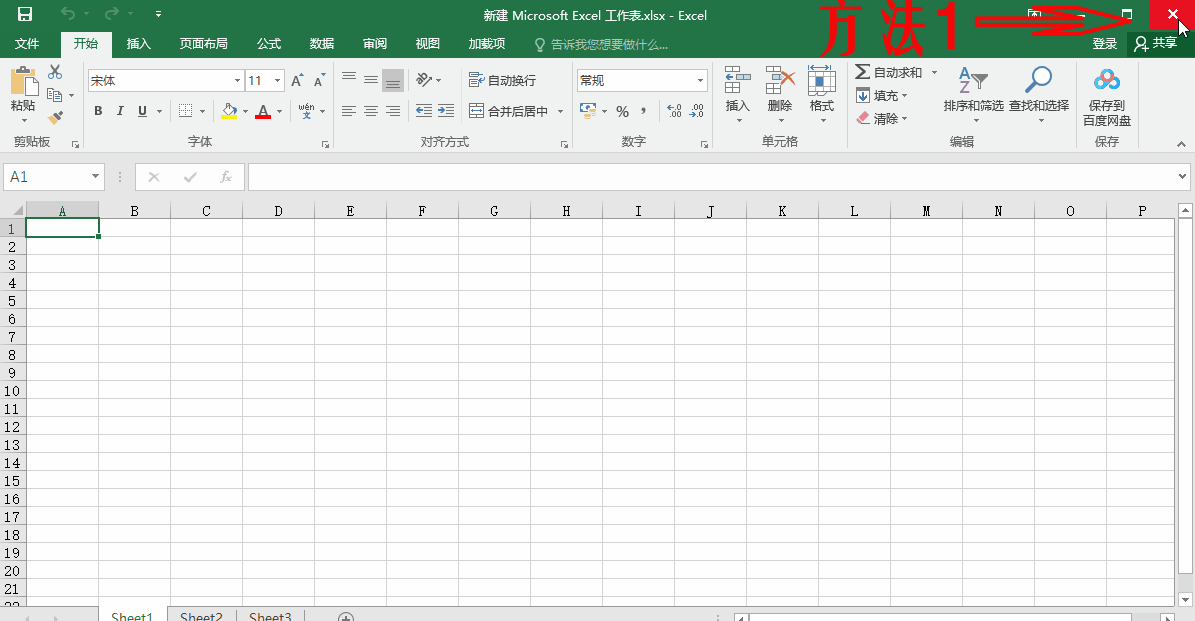Apply percent style
The height and width of the screenshot is (621, 1195).
[623, 112]
